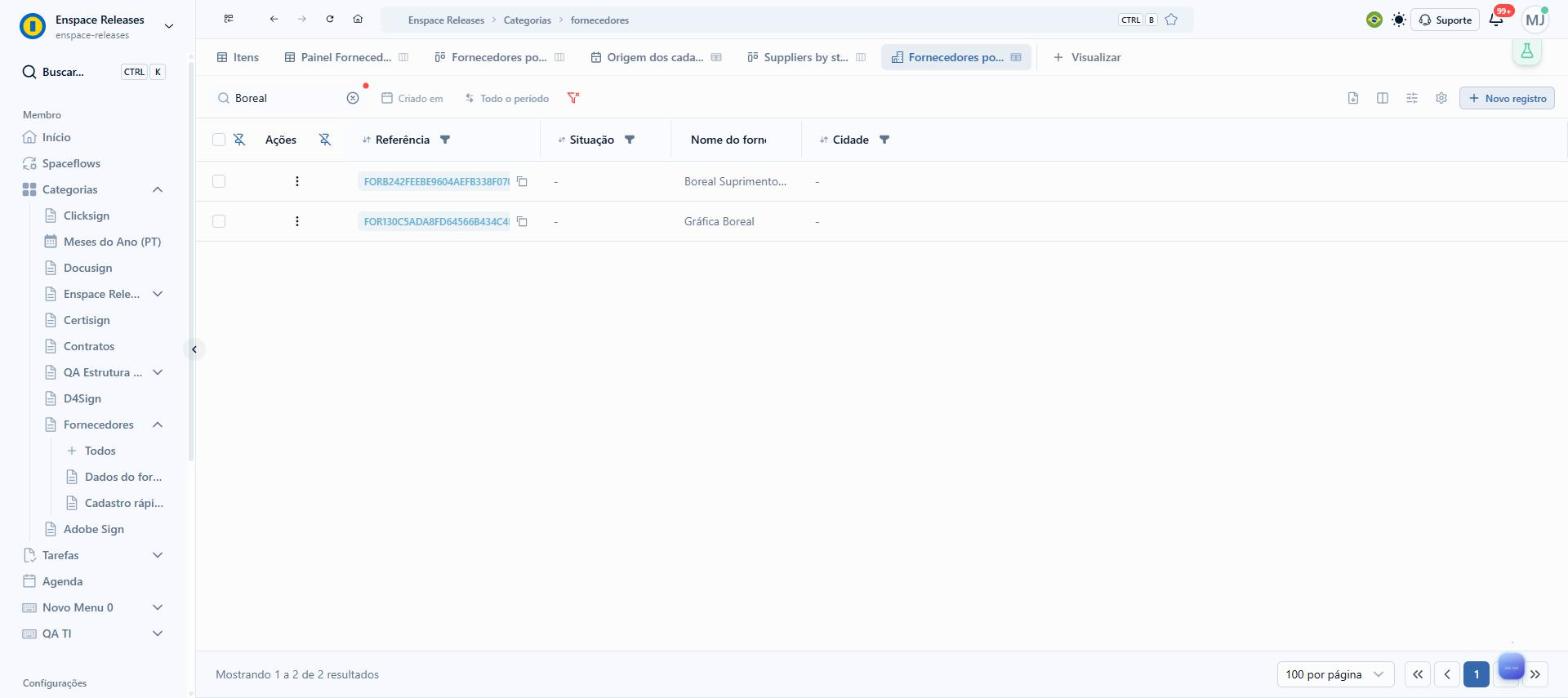Copy the FOR130C5ADA reference

(522, 221)
